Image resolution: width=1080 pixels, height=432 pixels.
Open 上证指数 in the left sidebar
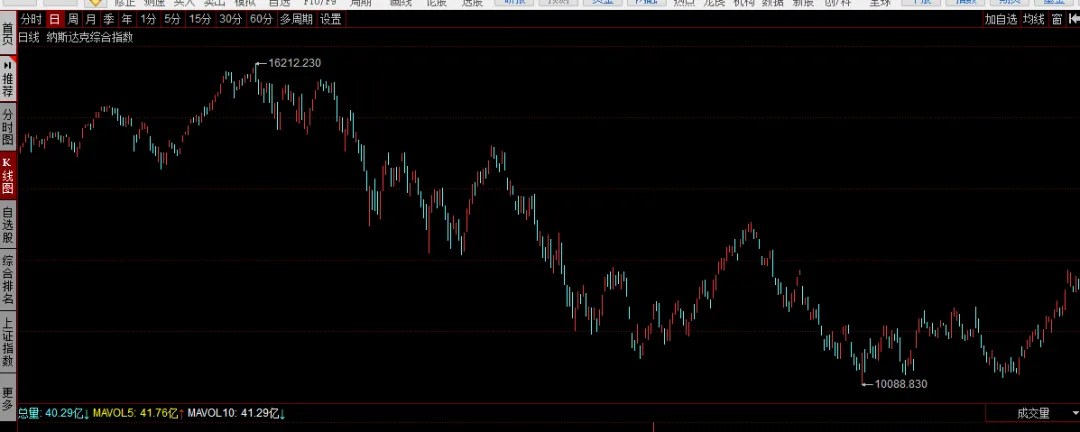pyautogui.click(x=8, y=342)
